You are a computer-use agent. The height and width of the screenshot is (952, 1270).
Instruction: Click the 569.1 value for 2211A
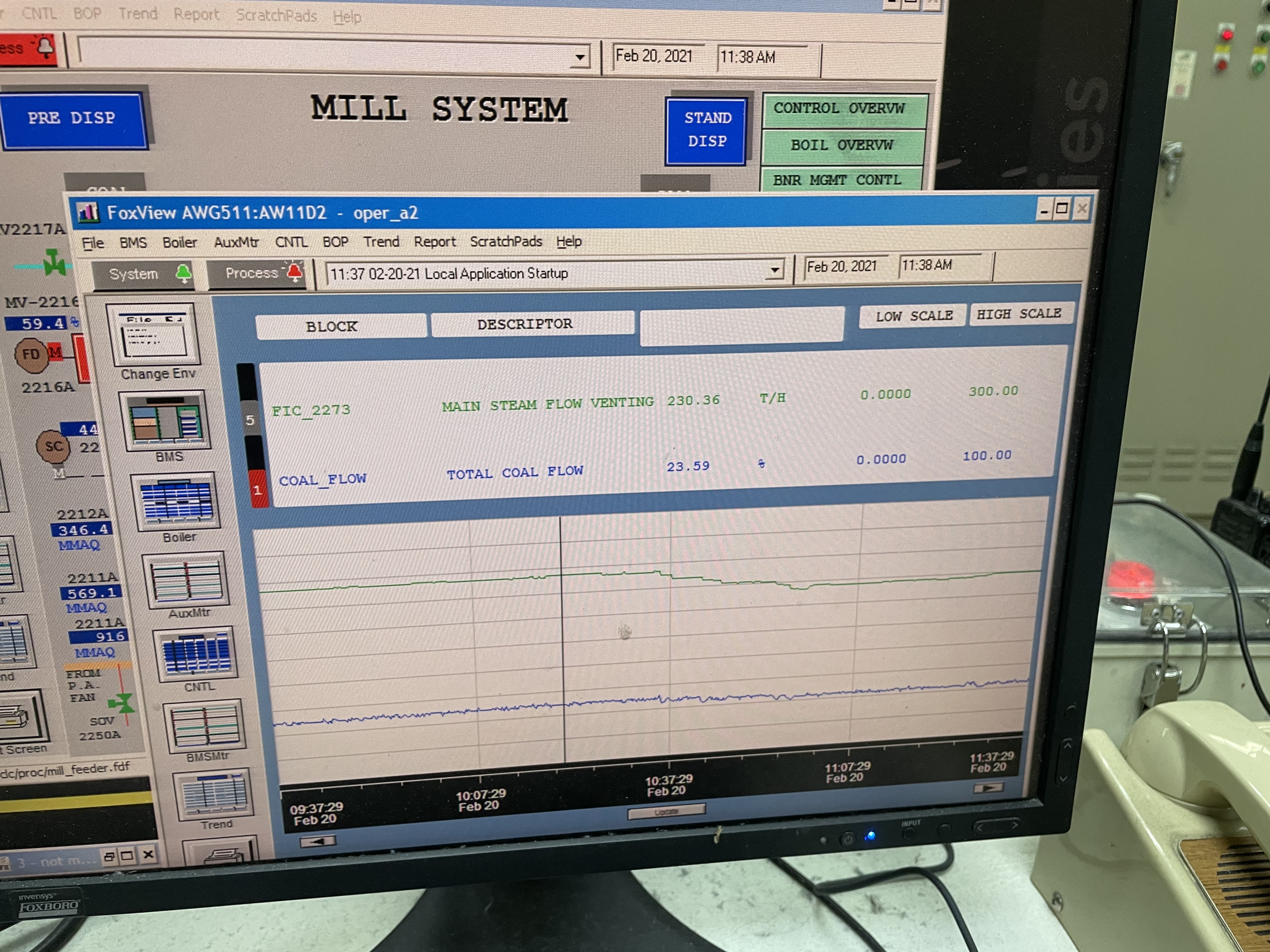click(x=91, y=593)
